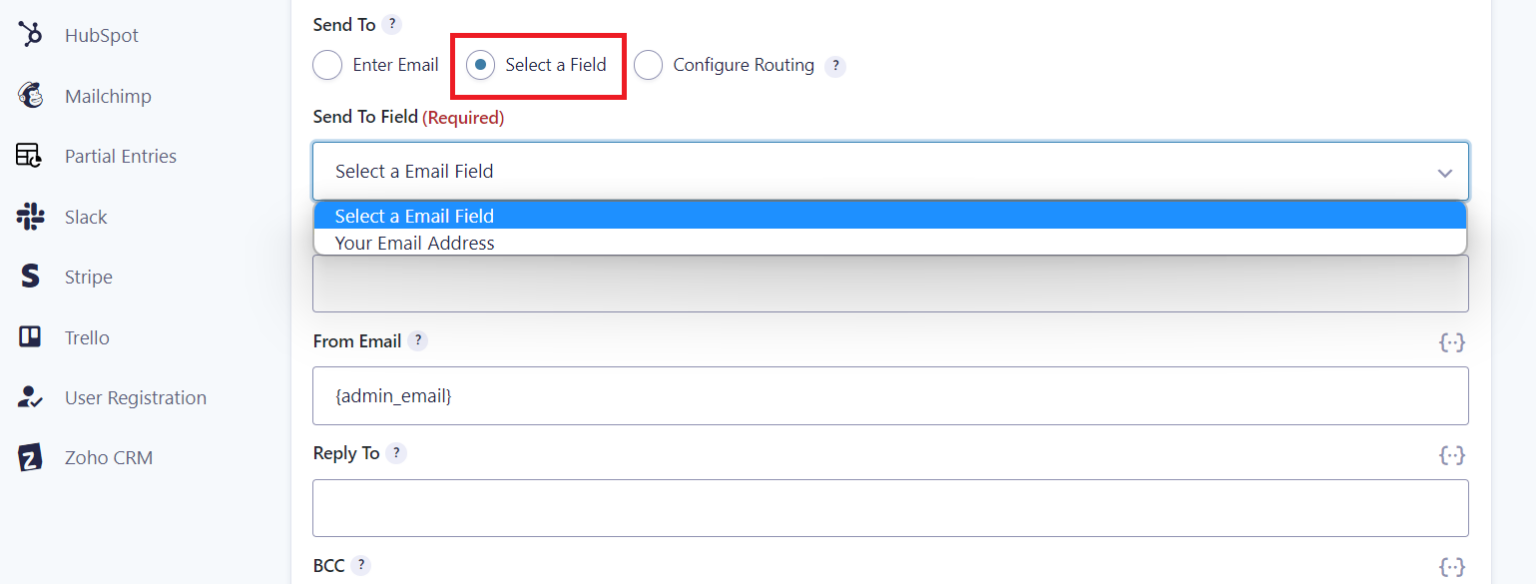1536x584 pixels.
Task: Collapse the email field dropdown via its chevron
Action: (x=1444, y=171)
